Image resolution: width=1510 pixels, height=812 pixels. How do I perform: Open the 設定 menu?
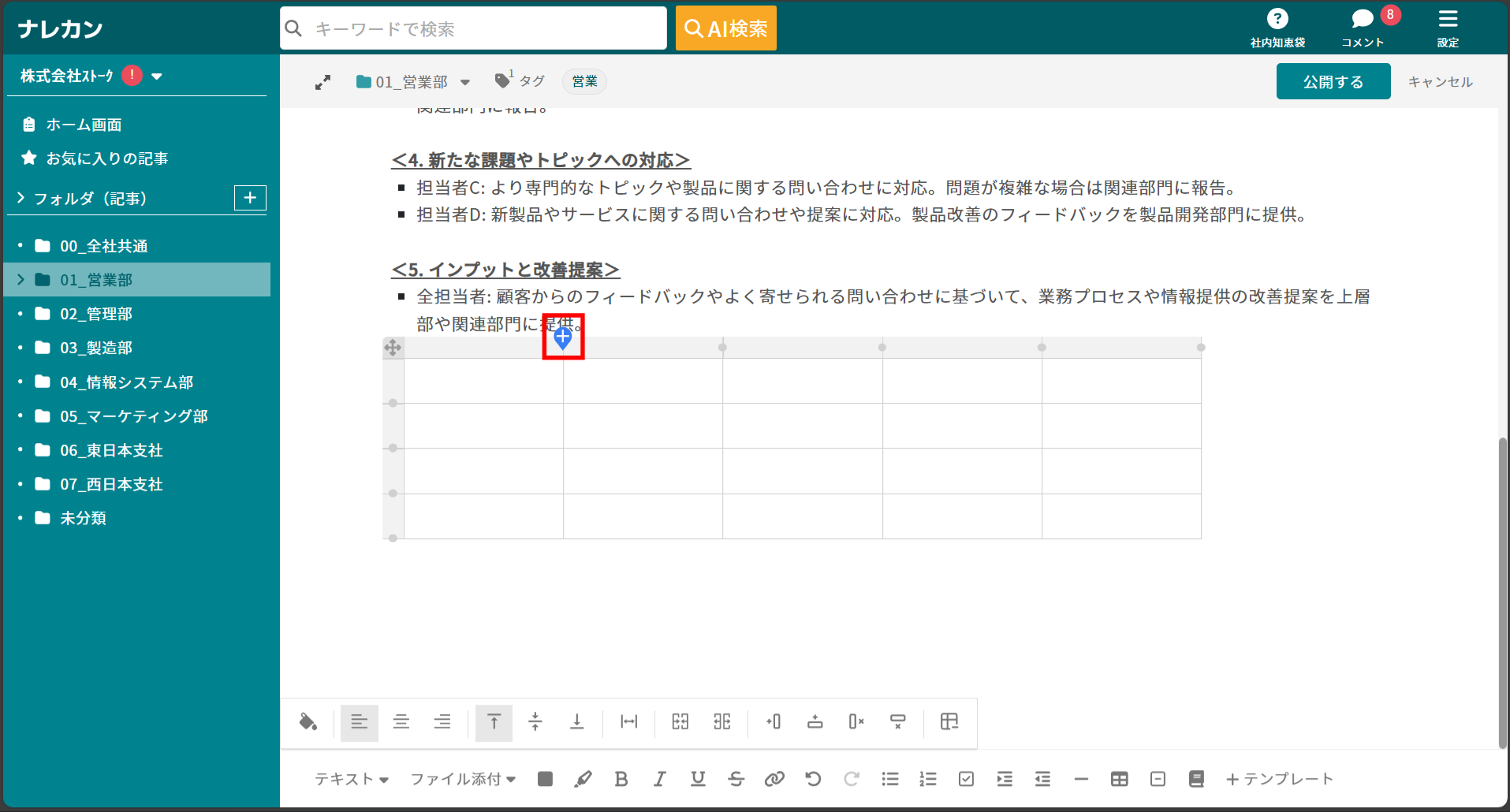pos(1448,26)
